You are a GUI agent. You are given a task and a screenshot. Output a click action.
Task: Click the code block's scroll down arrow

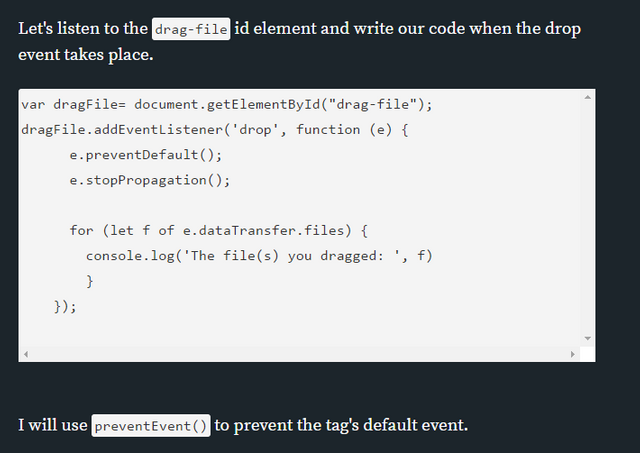tap(587, 338)
